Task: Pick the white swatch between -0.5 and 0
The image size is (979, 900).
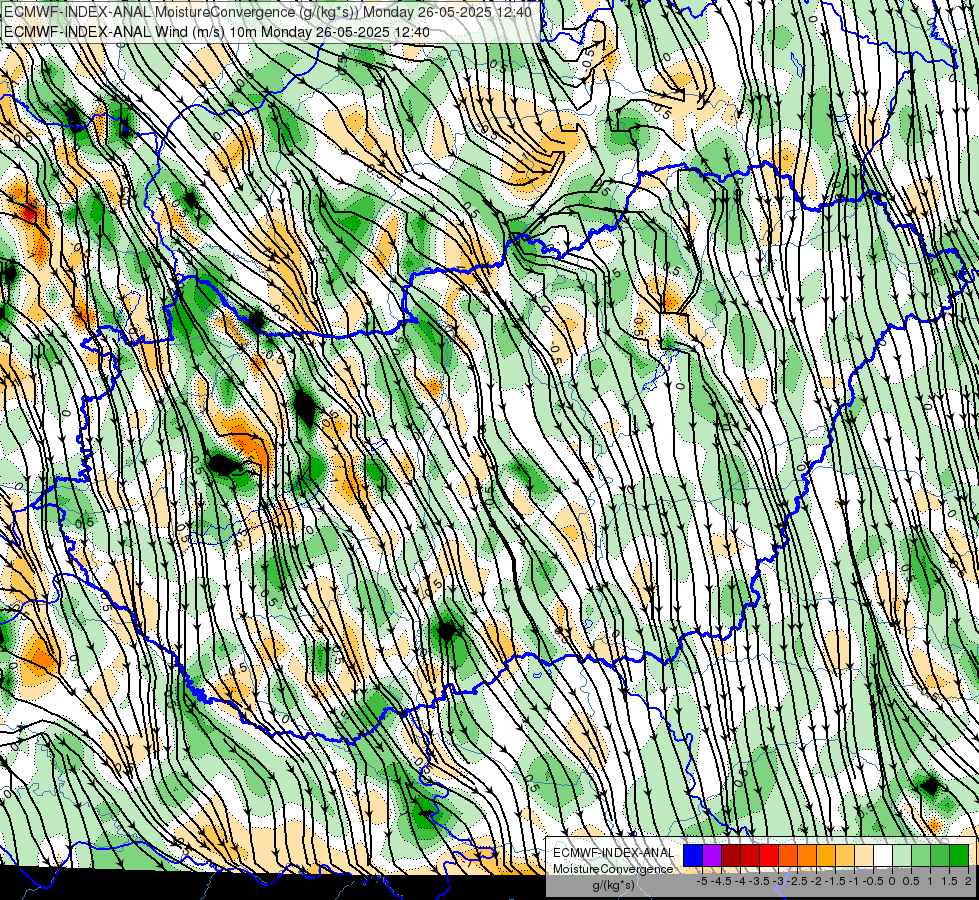Action: [x=883, y=856]
